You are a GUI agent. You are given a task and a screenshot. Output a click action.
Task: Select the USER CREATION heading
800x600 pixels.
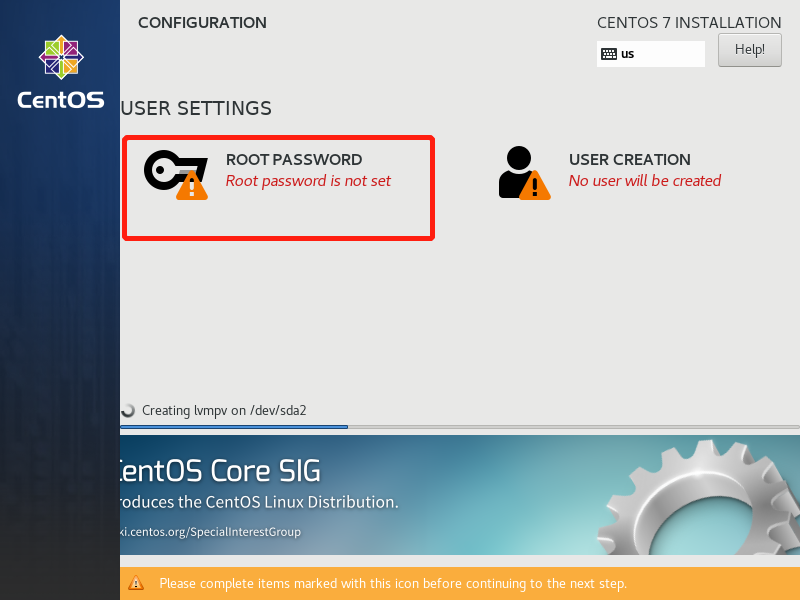click(630, 160)
